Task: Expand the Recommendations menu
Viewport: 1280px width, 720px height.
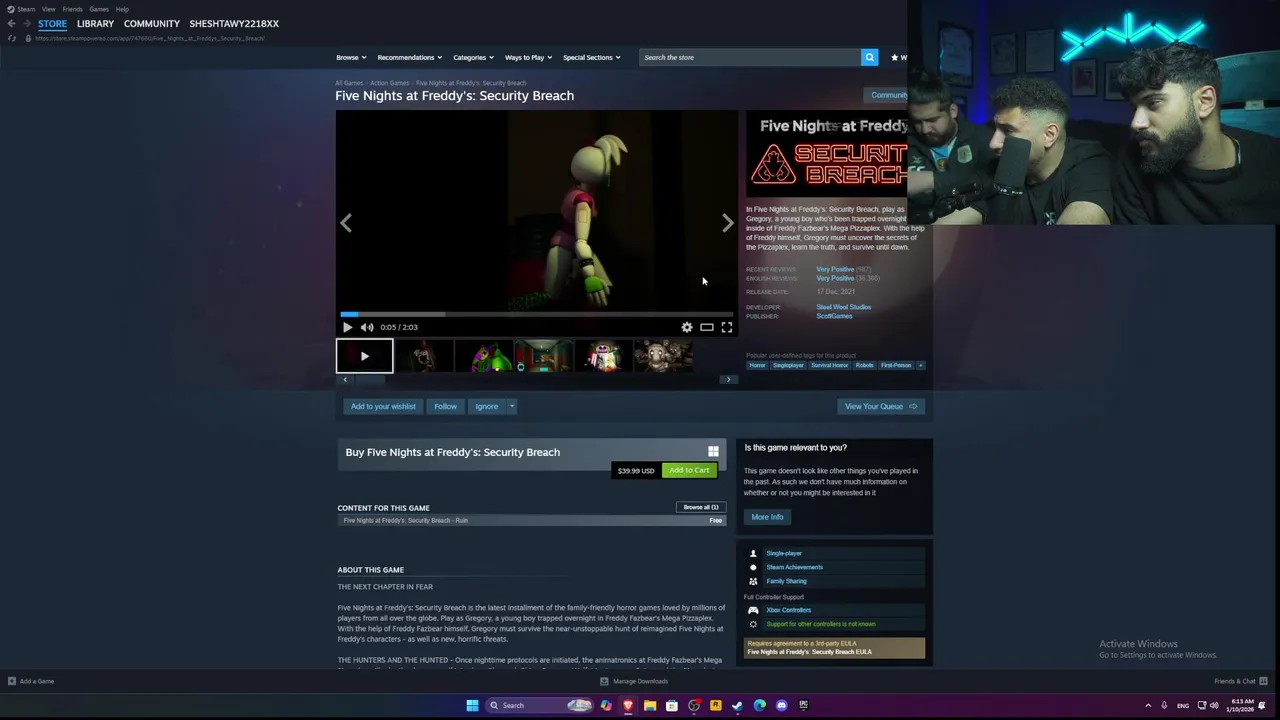Action: click(410, 57)
